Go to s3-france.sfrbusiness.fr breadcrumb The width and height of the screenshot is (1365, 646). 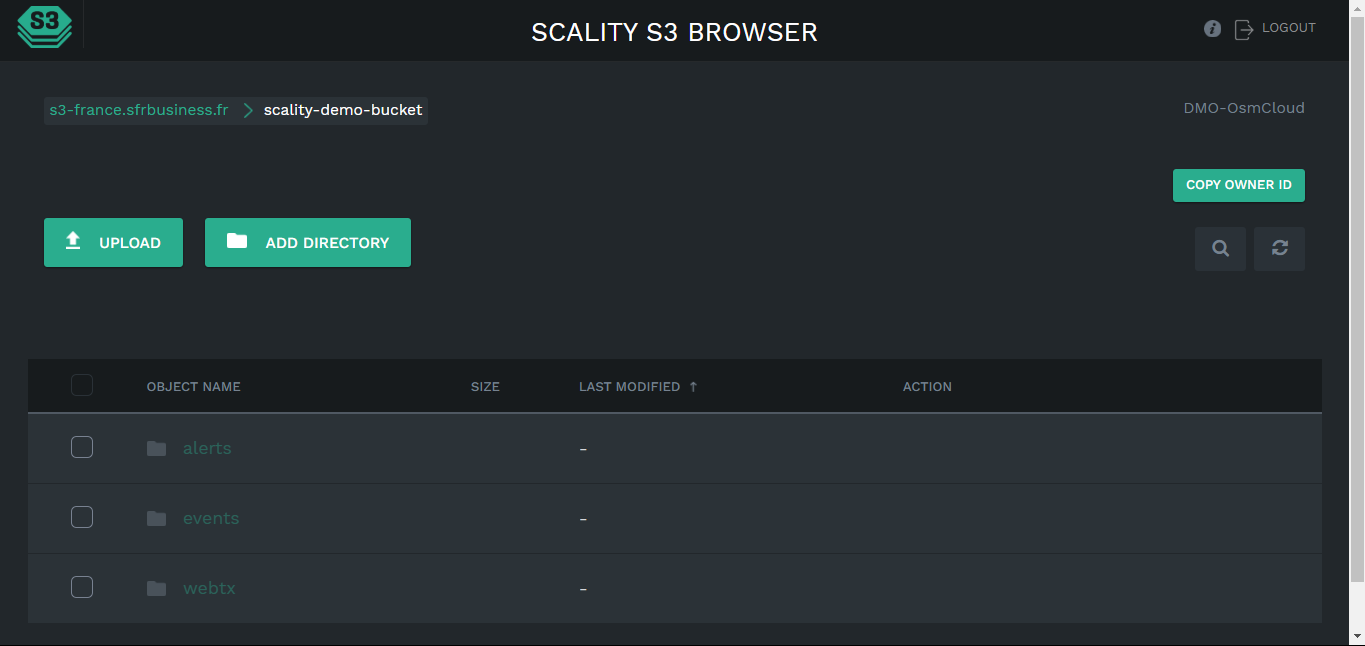point(139,110)
